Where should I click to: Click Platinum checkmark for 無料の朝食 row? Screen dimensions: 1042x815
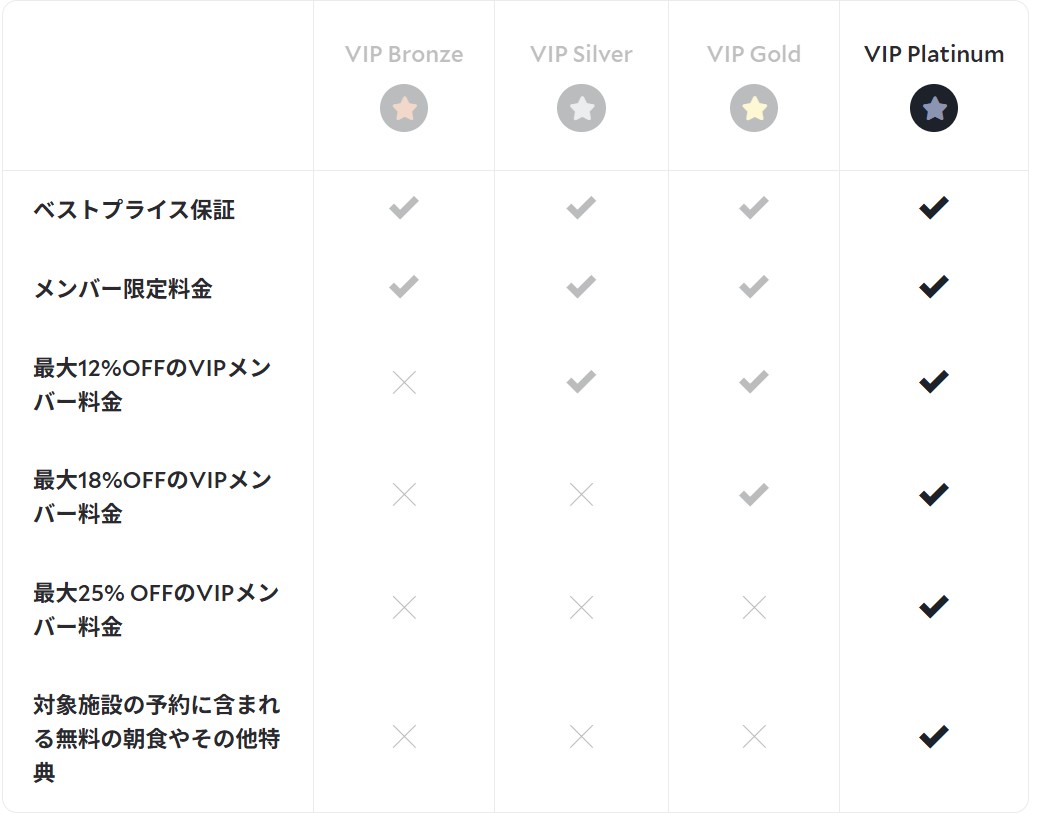934,737
